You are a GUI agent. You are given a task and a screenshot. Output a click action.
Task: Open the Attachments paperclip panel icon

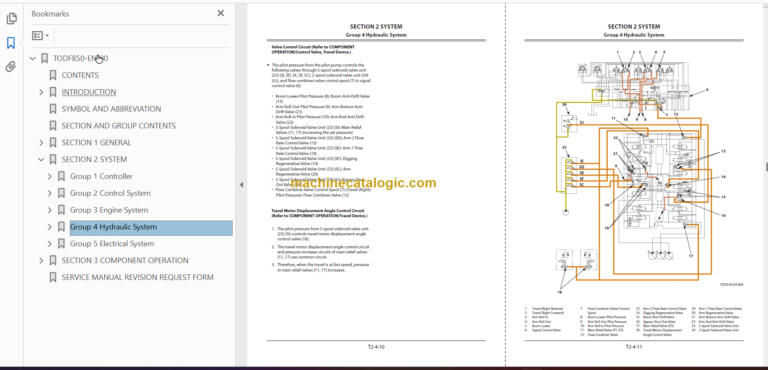pos(11,67)
